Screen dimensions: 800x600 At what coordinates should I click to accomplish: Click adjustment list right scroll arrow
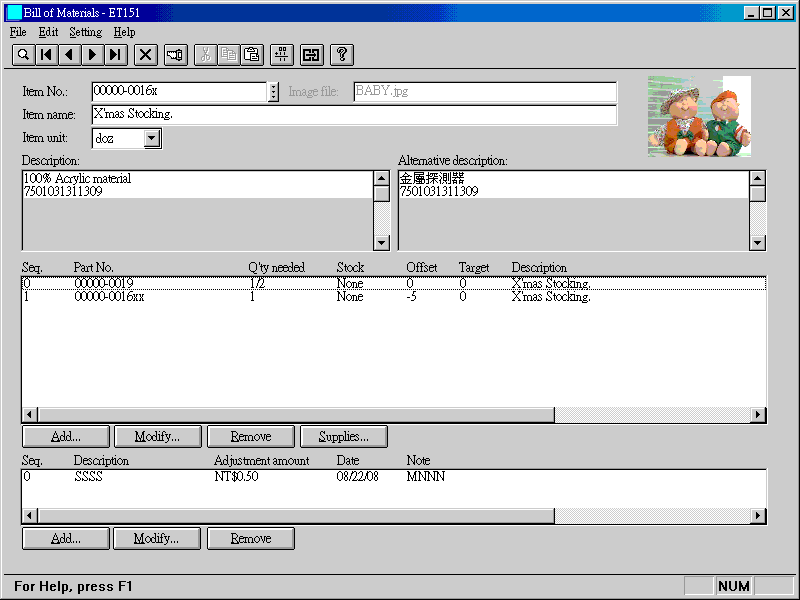(758, 515)
